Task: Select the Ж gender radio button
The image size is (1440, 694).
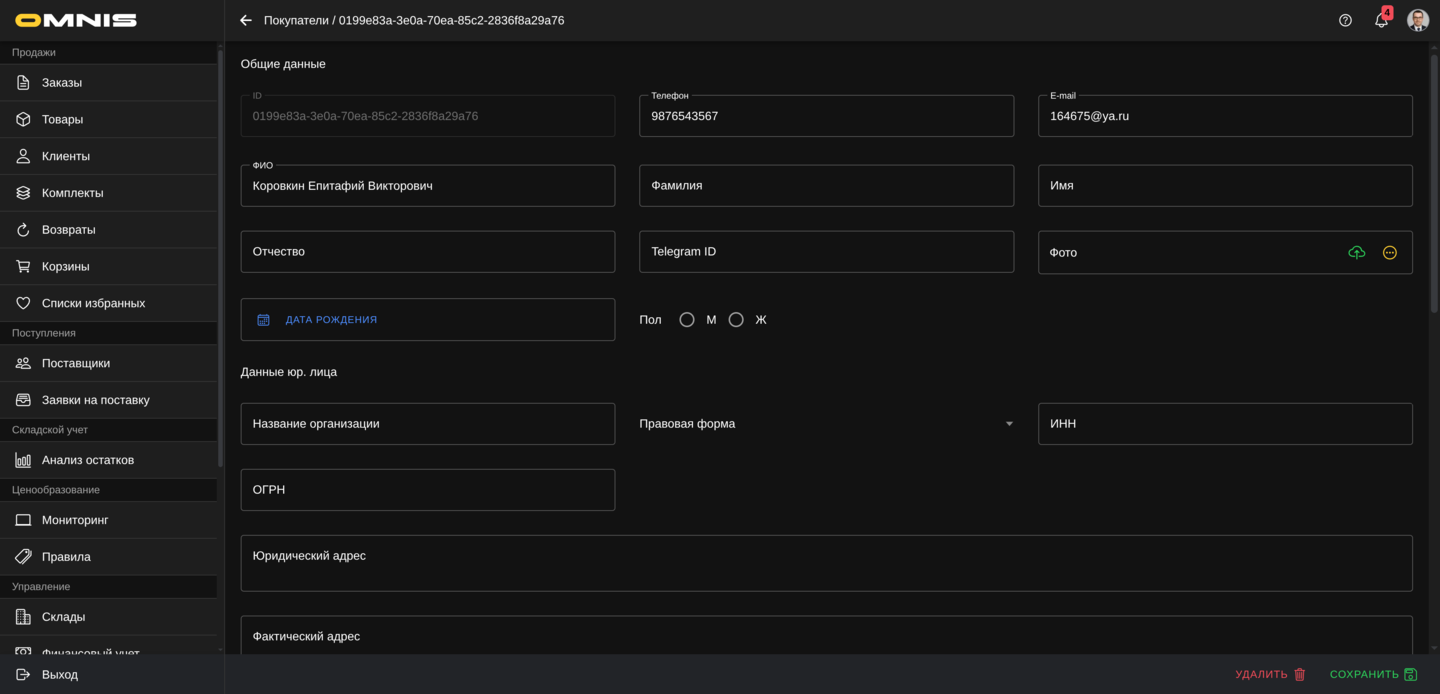Action: pyautogui.click(x=736, y=320)
